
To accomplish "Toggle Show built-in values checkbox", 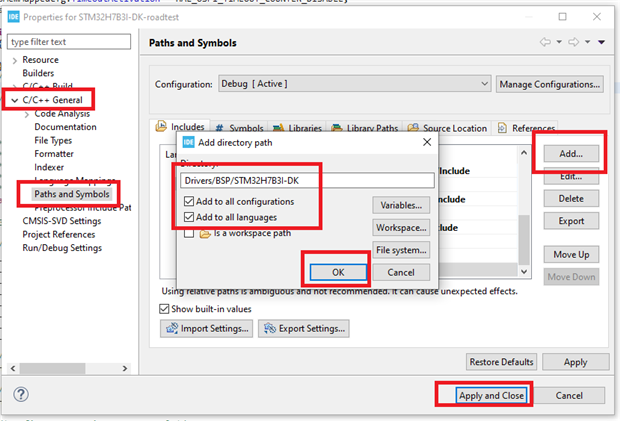I will pos(164,309).
